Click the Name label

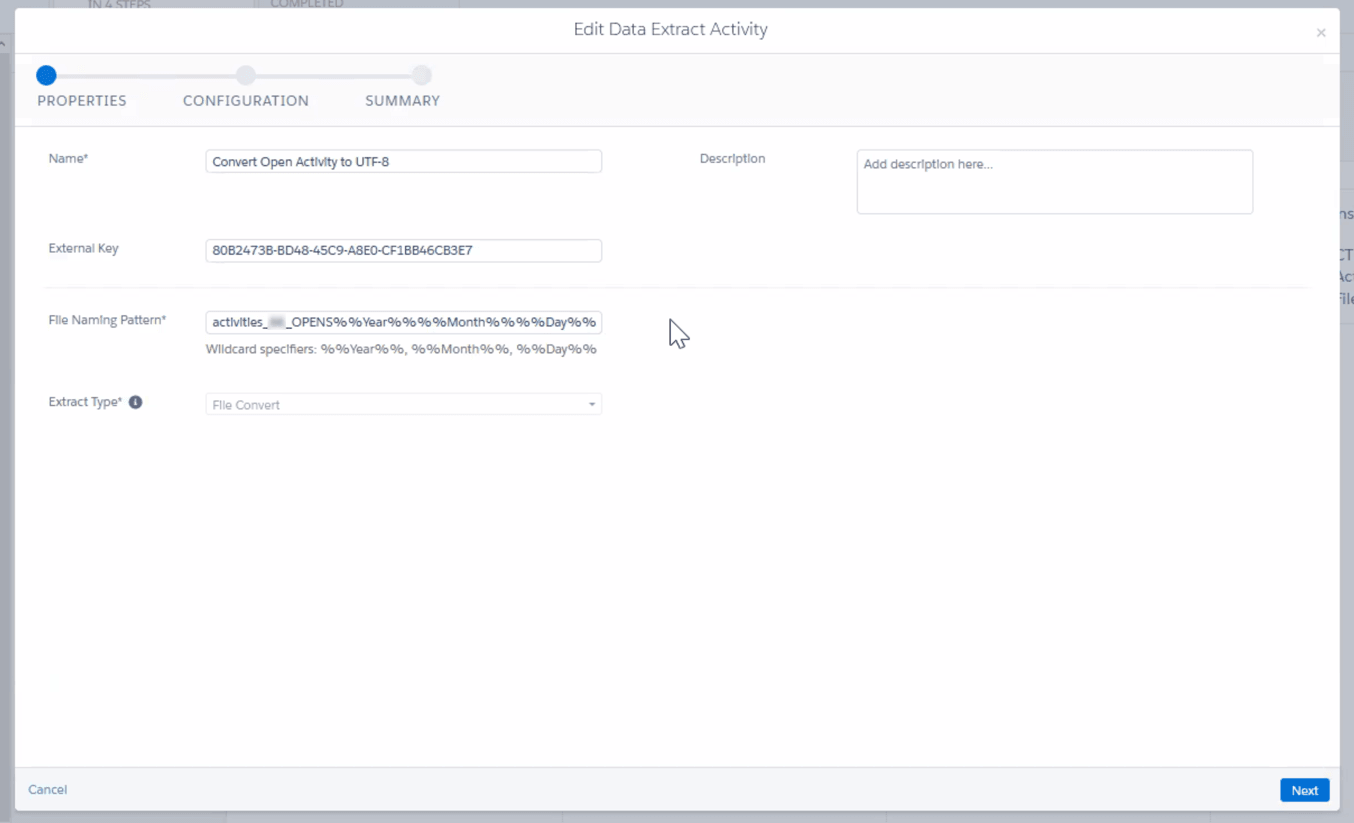point(68,158)
